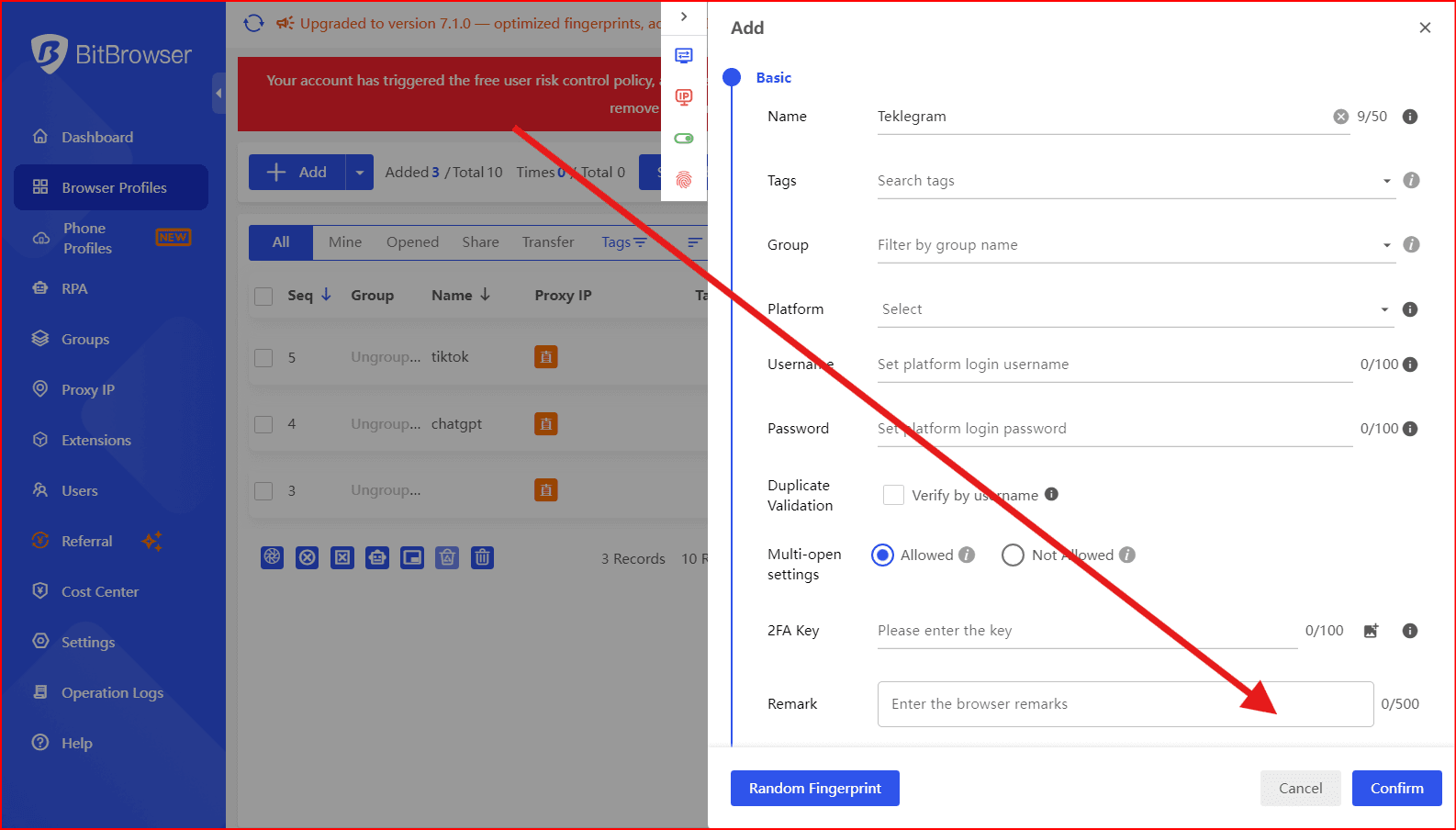This screenshot has height=830, width=1456.
Task: Click the fingerprint icon in the side strip
Action: click(684, 180)
